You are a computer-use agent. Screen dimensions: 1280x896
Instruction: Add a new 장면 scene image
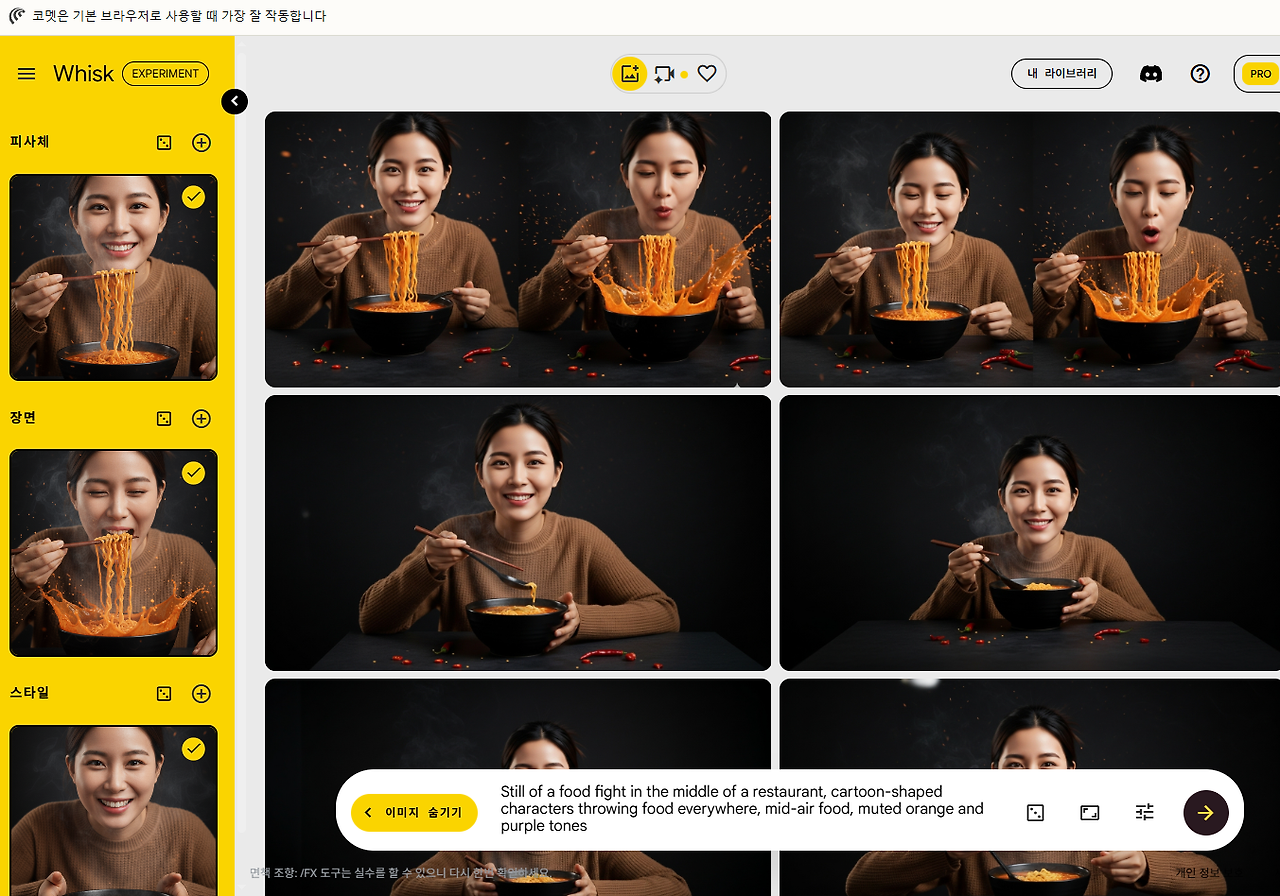click(x=201, y=419)
